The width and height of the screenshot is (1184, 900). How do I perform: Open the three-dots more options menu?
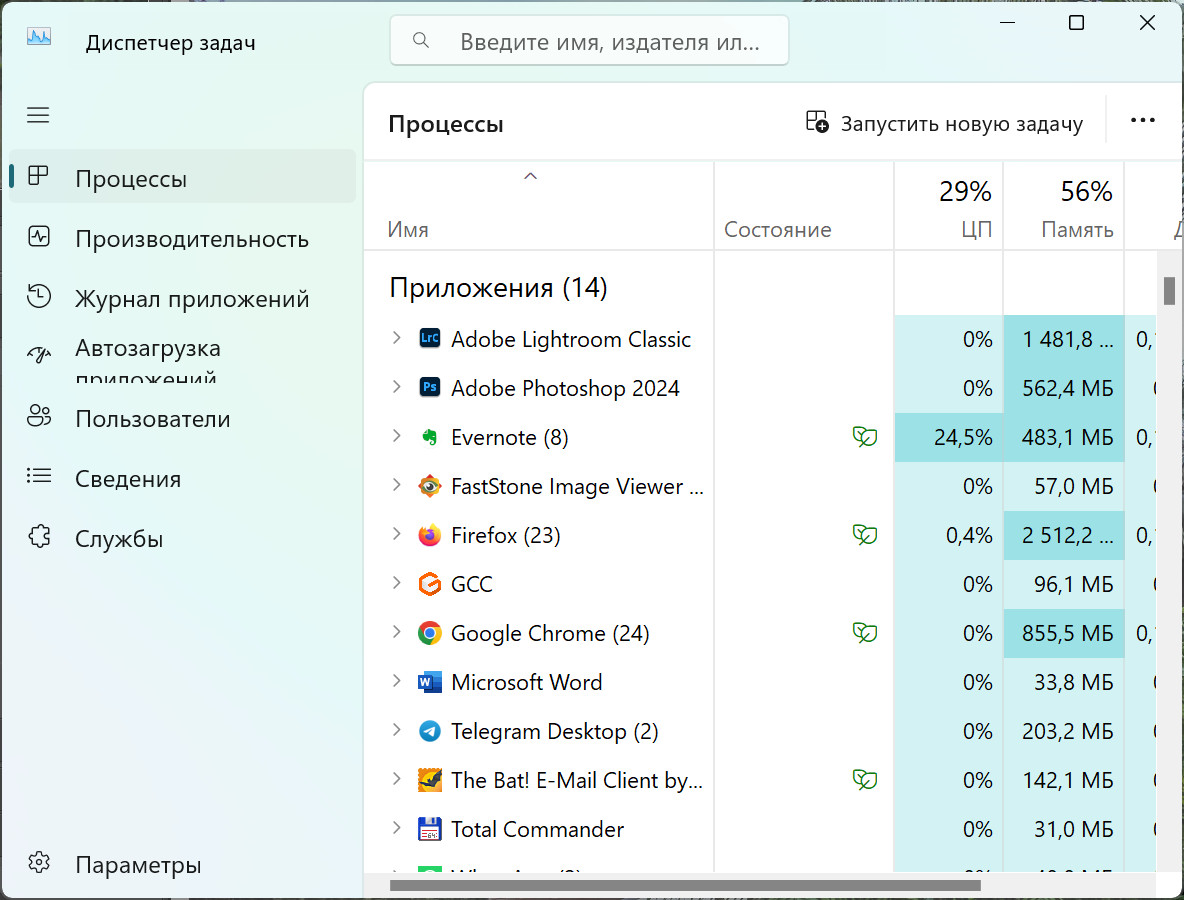(1142, 120)
